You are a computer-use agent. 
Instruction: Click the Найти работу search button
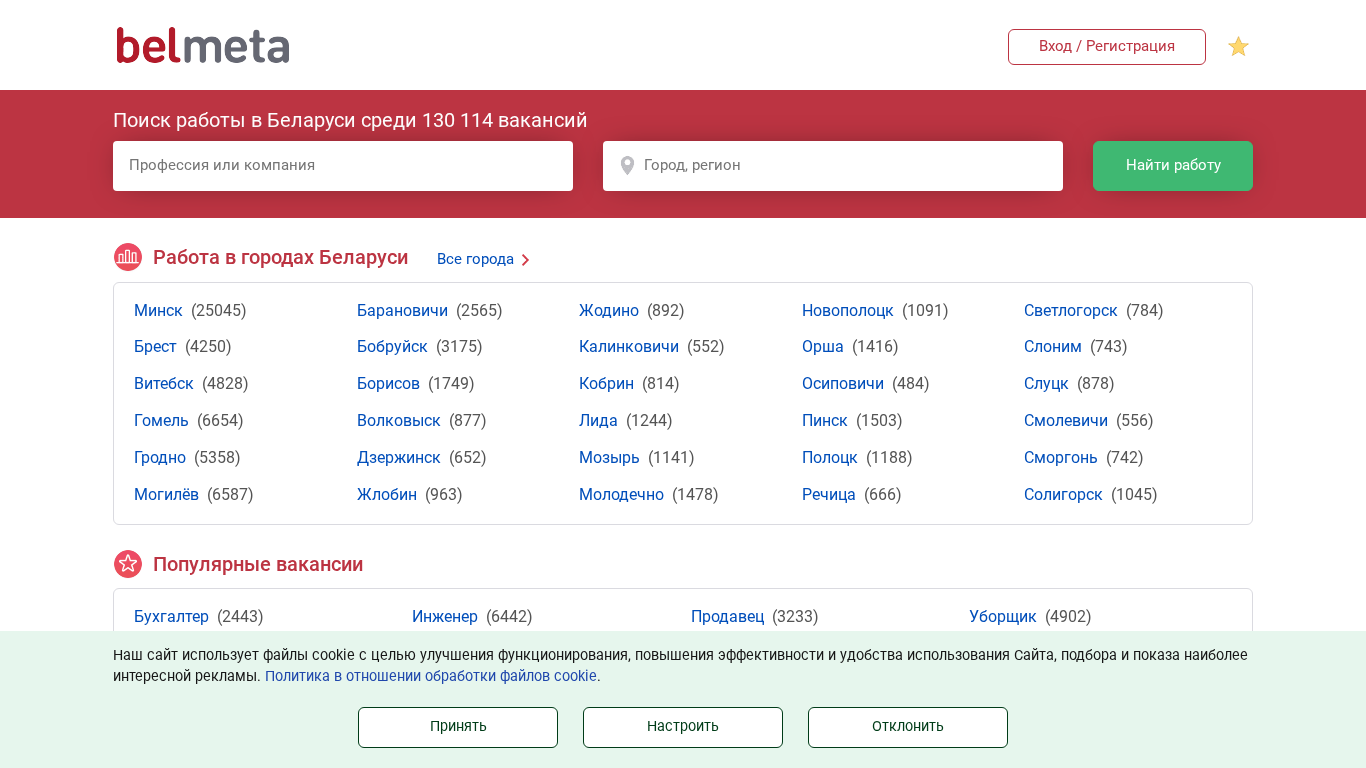1173,166
